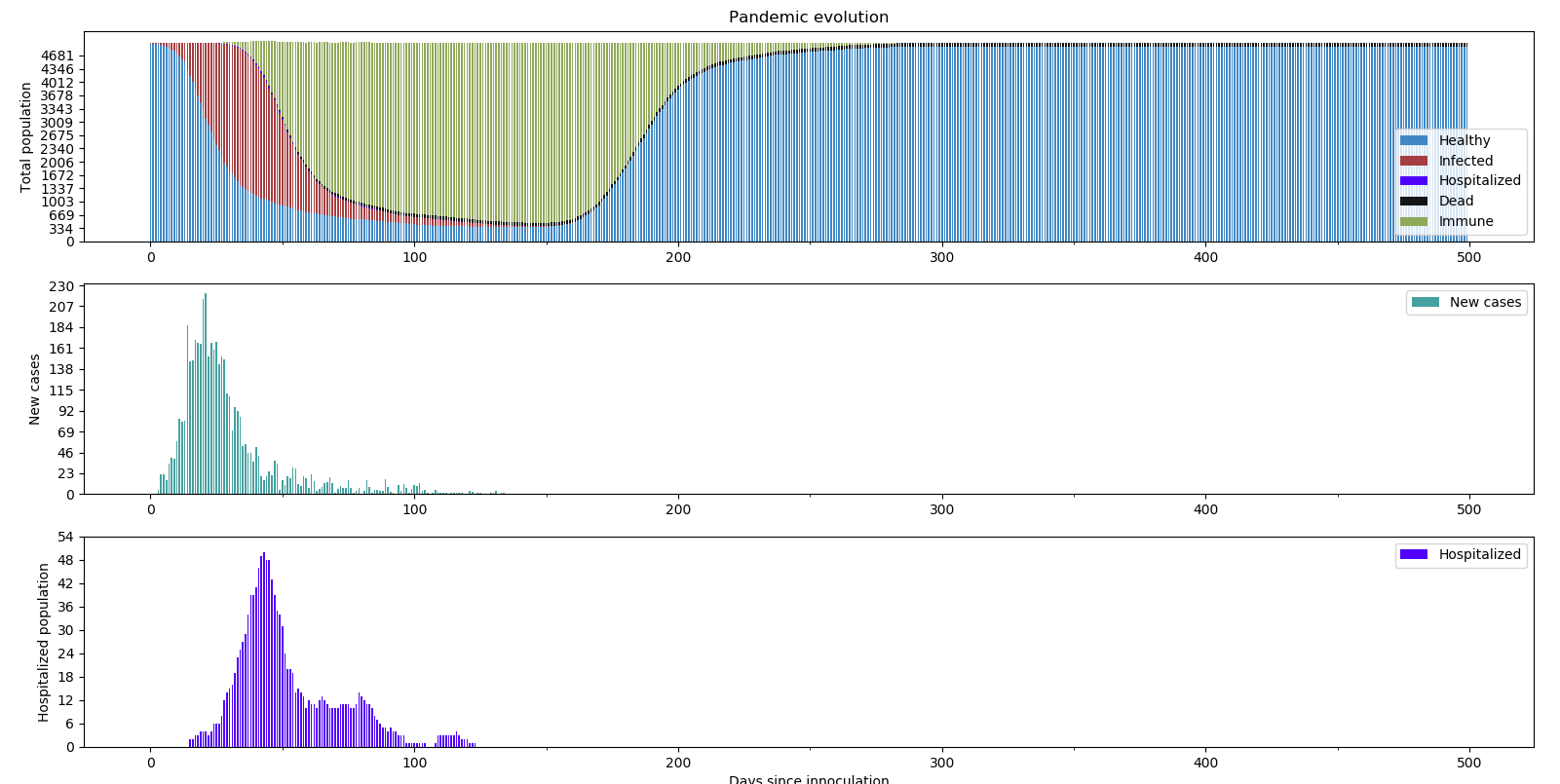Click the 'Infected' legend label
This screenshot has height=784, width=1560.
1465,161
